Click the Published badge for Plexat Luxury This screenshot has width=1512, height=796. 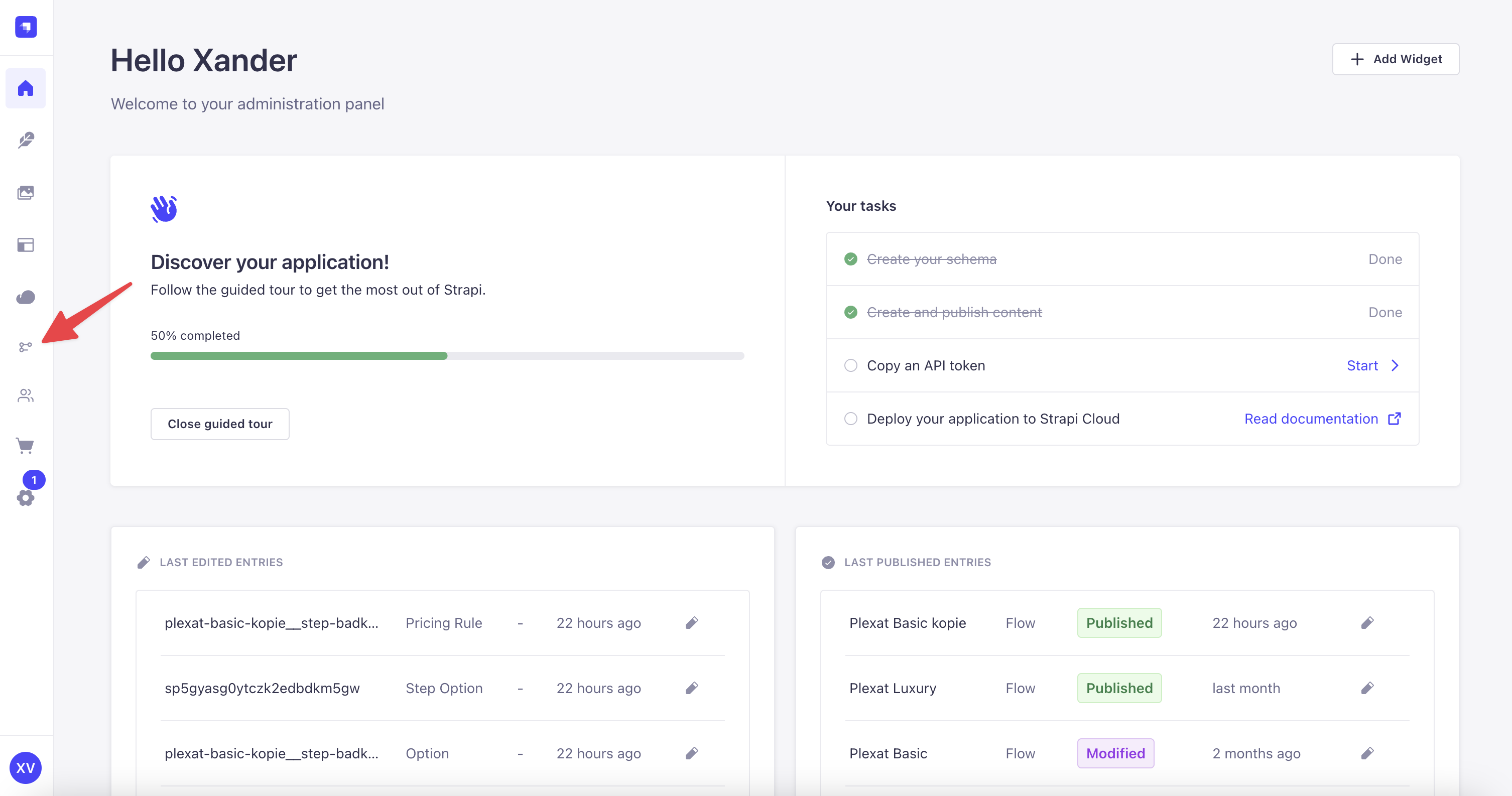click(1119, 688)
